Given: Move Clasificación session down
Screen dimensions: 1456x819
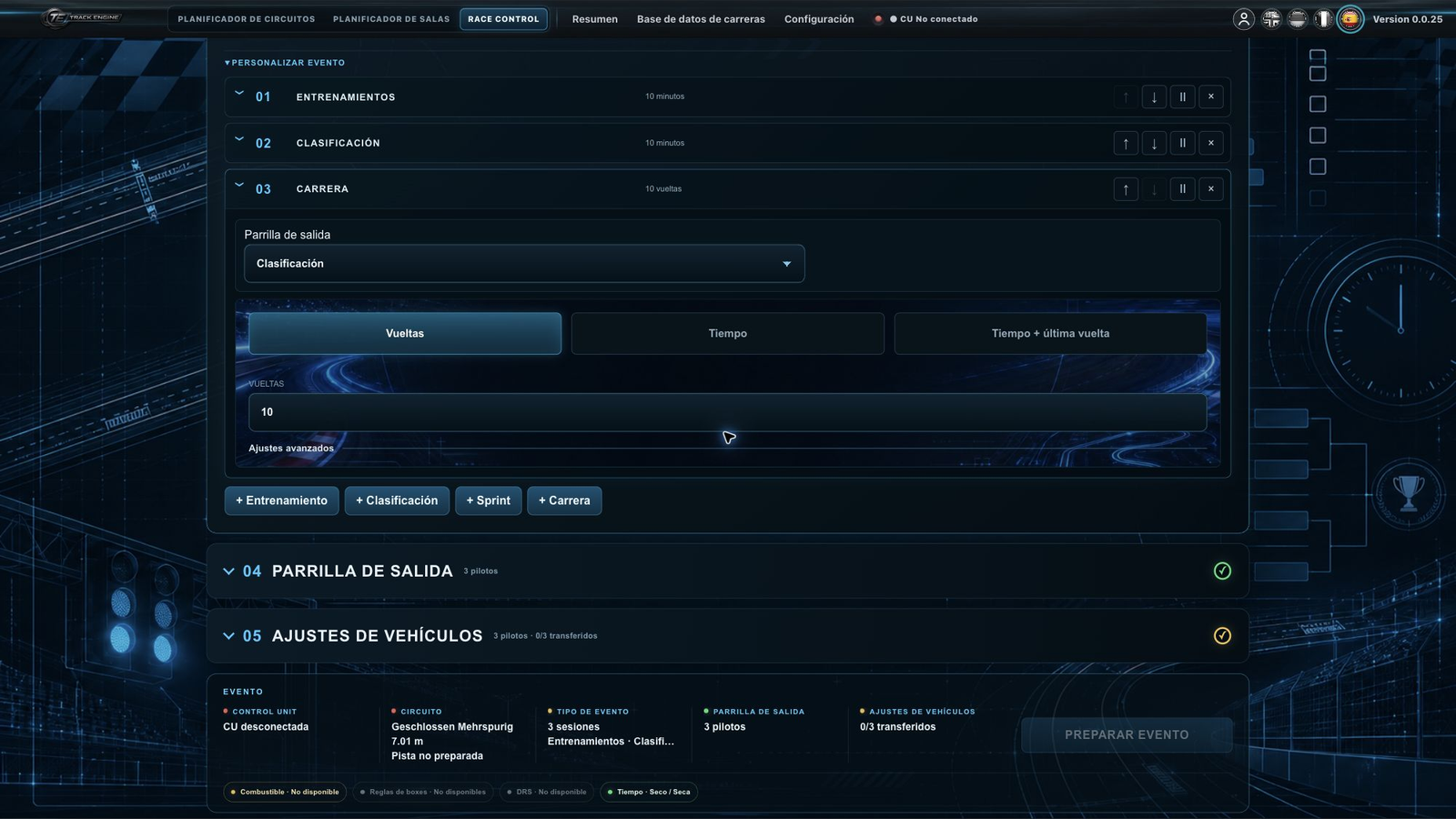Looking at the screenshot, I should (x=1154, y=143).
